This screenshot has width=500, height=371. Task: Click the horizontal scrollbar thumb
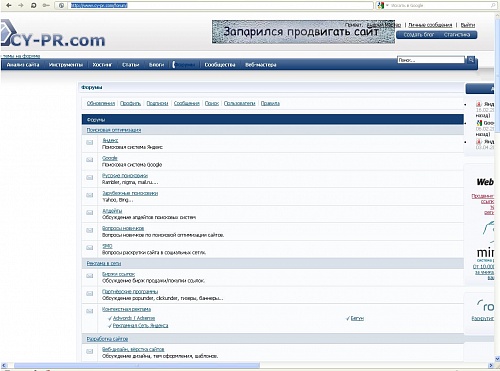pos(137,366)
